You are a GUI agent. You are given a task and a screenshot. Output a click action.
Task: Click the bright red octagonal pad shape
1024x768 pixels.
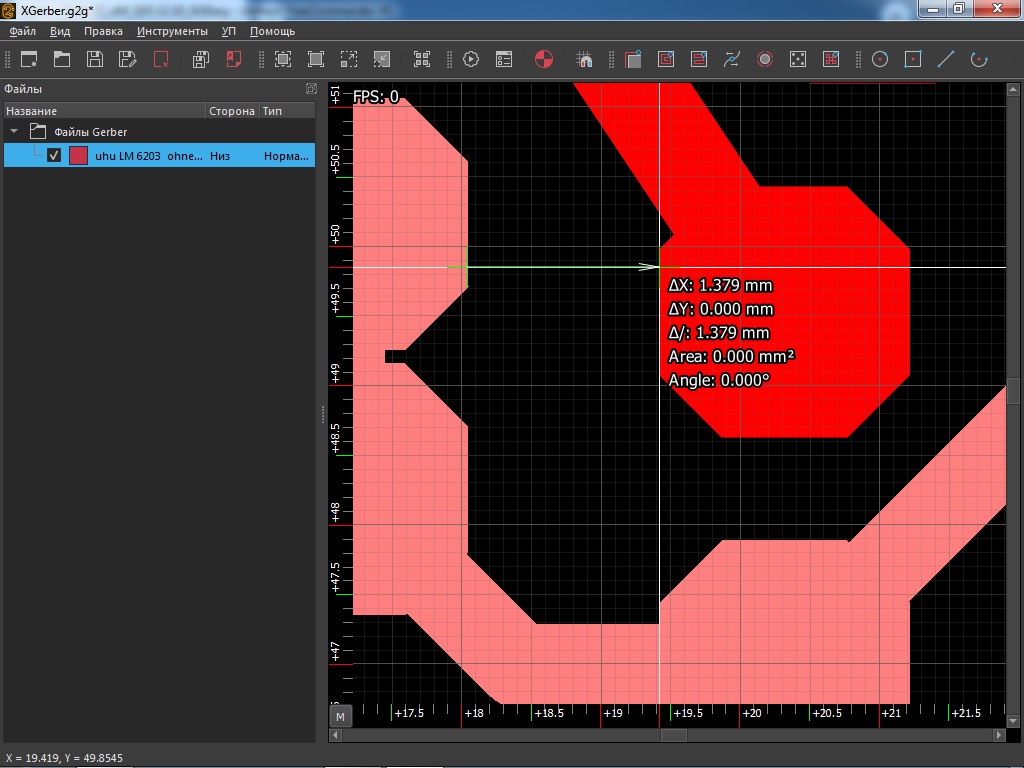(784, 312)
